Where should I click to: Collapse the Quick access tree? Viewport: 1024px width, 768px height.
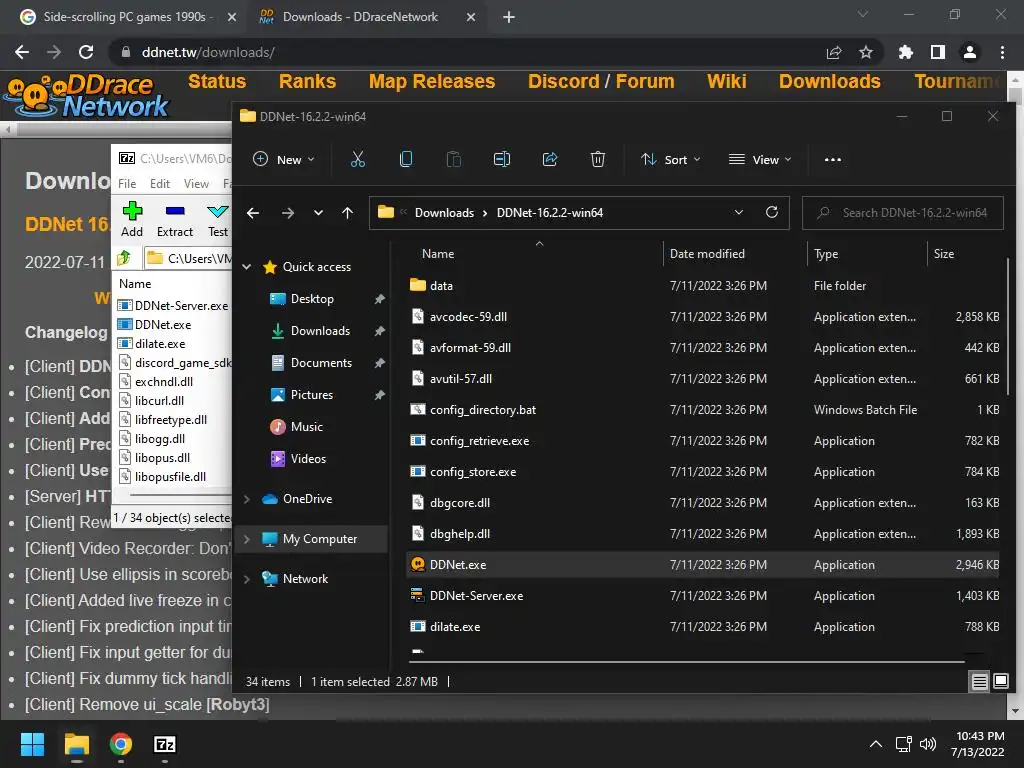click(247, 266)
